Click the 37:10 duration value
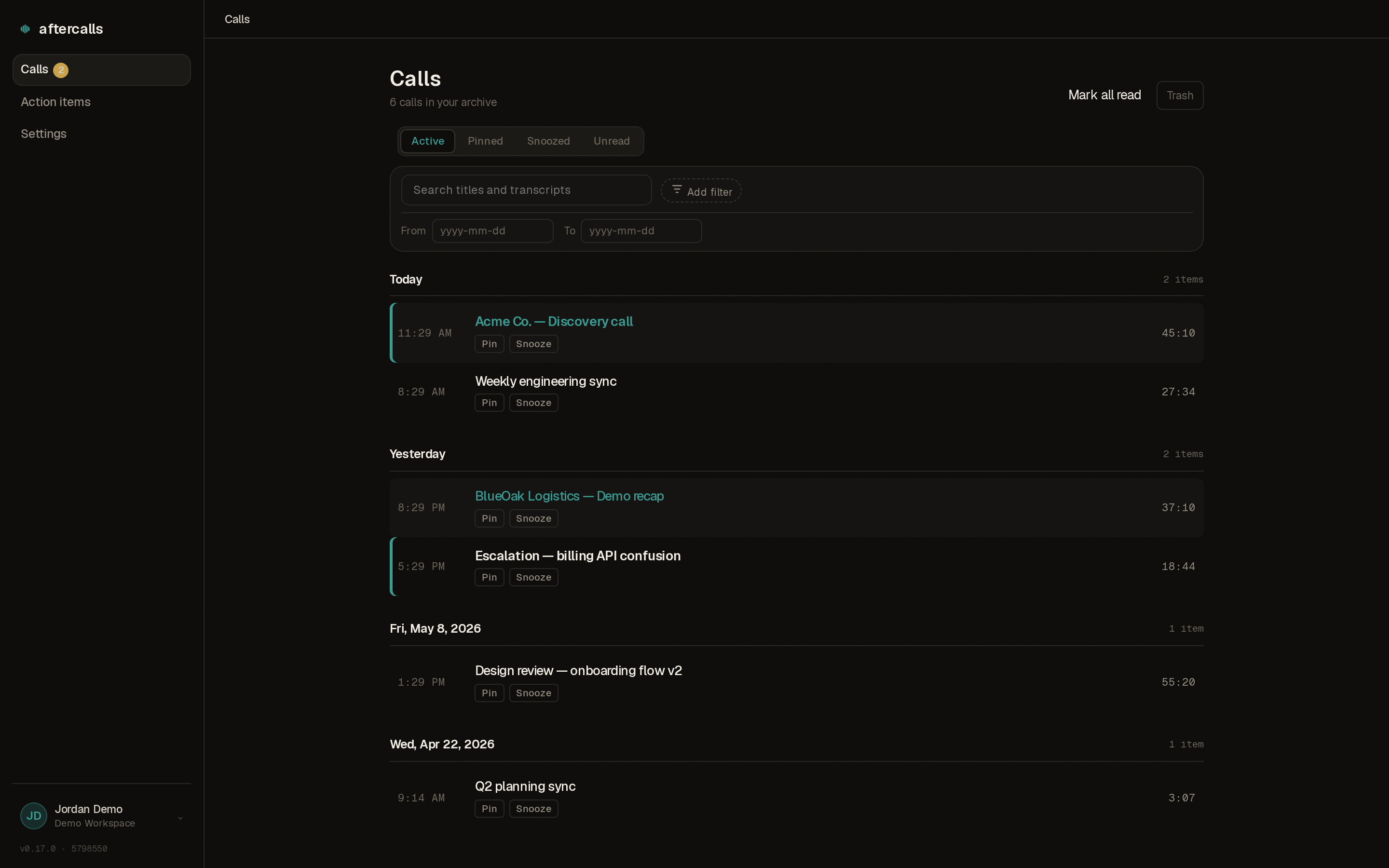1389x868 pixels. [1178, 507]
